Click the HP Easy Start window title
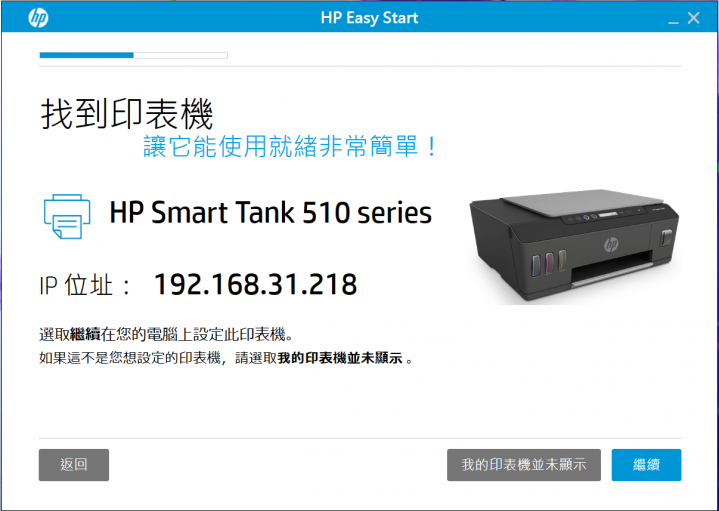 (x=369, y=18)
